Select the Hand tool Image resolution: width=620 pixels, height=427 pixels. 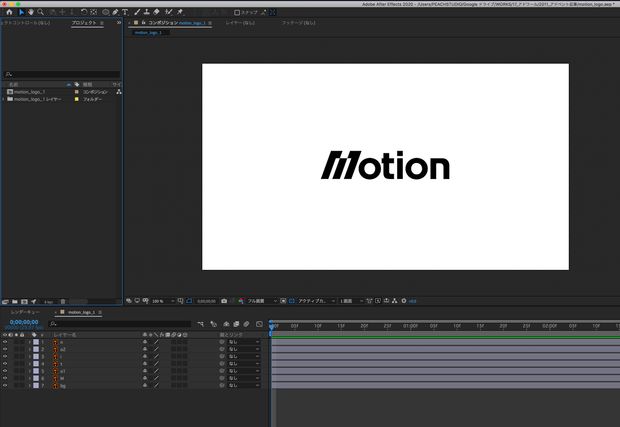(31, 12)
